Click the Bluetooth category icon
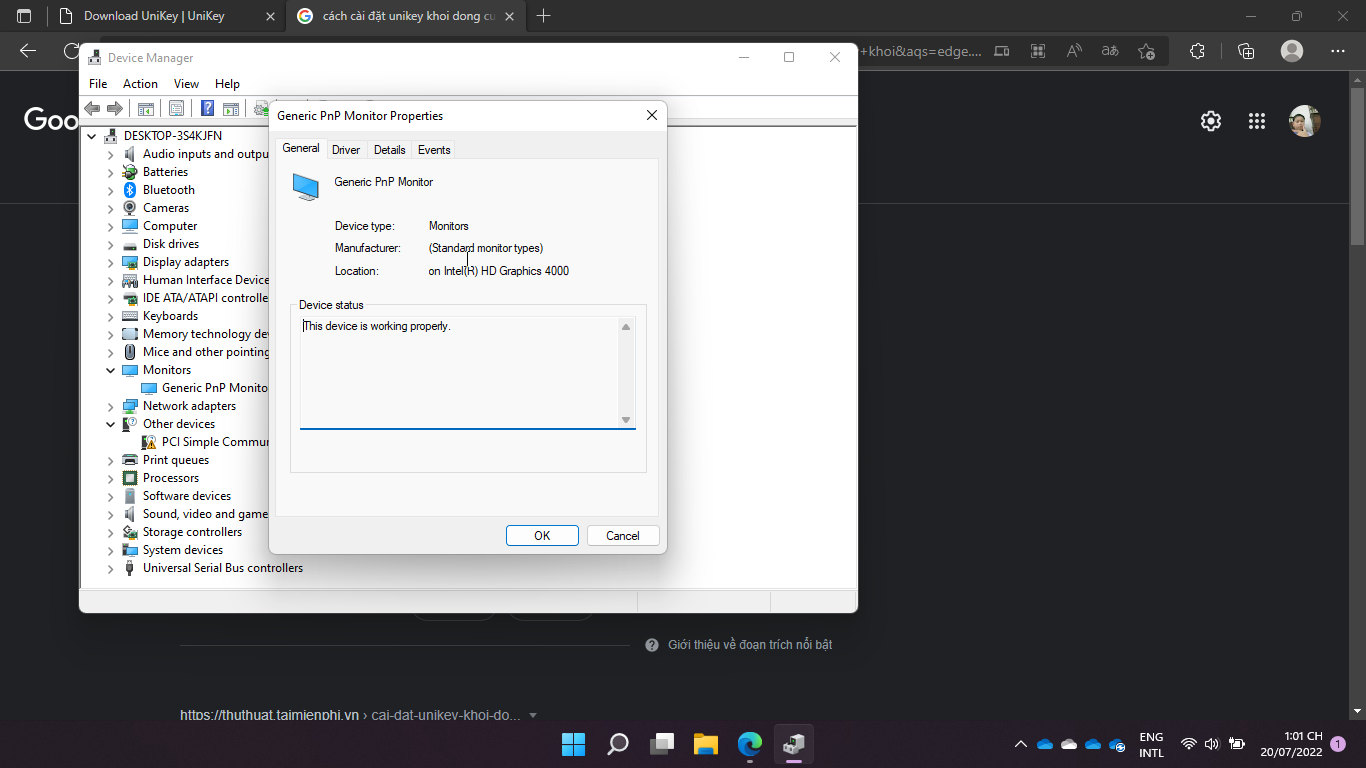 130,190
